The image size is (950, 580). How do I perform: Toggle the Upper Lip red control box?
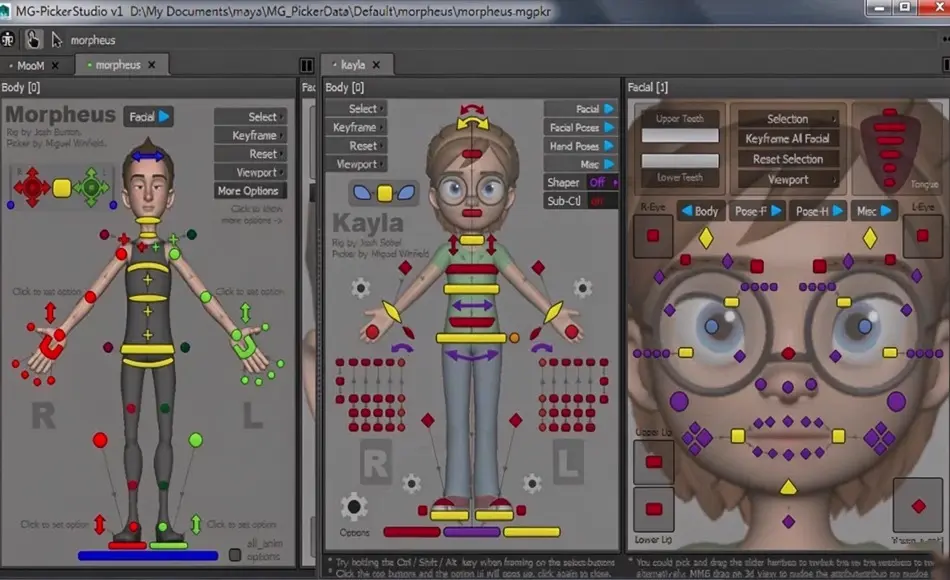point(653,462)
